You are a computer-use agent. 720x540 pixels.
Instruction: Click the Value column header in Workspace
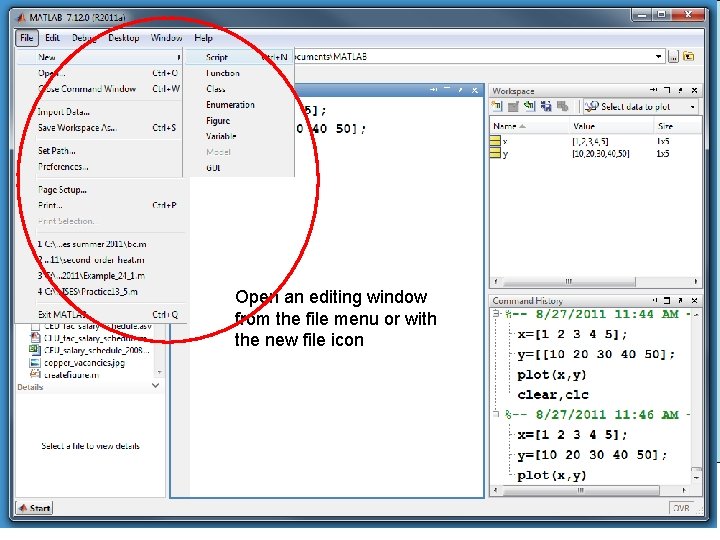click(612, 126)
